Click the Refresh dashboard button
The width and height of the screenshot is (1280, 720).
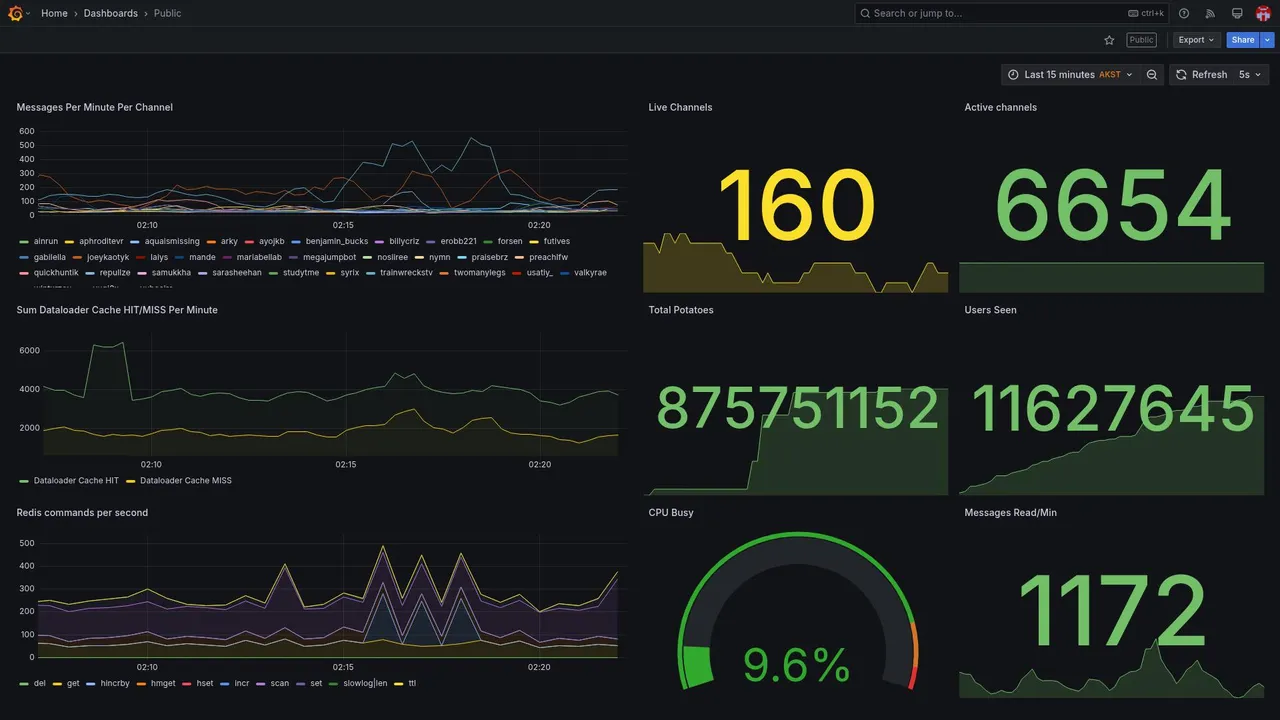(1201, 75)
